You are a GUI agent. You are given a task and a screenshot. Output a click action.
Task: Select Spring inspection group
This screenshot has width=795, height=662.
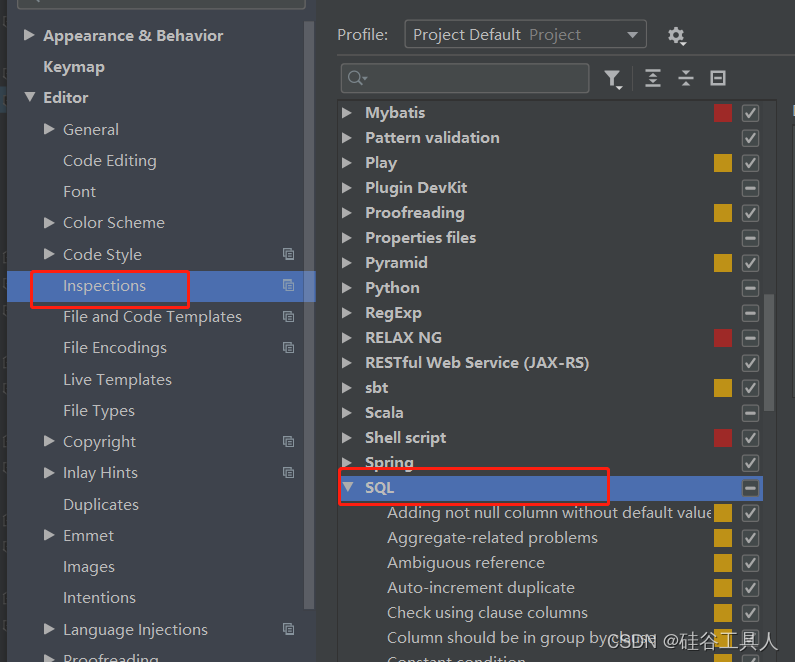[389, 463]
